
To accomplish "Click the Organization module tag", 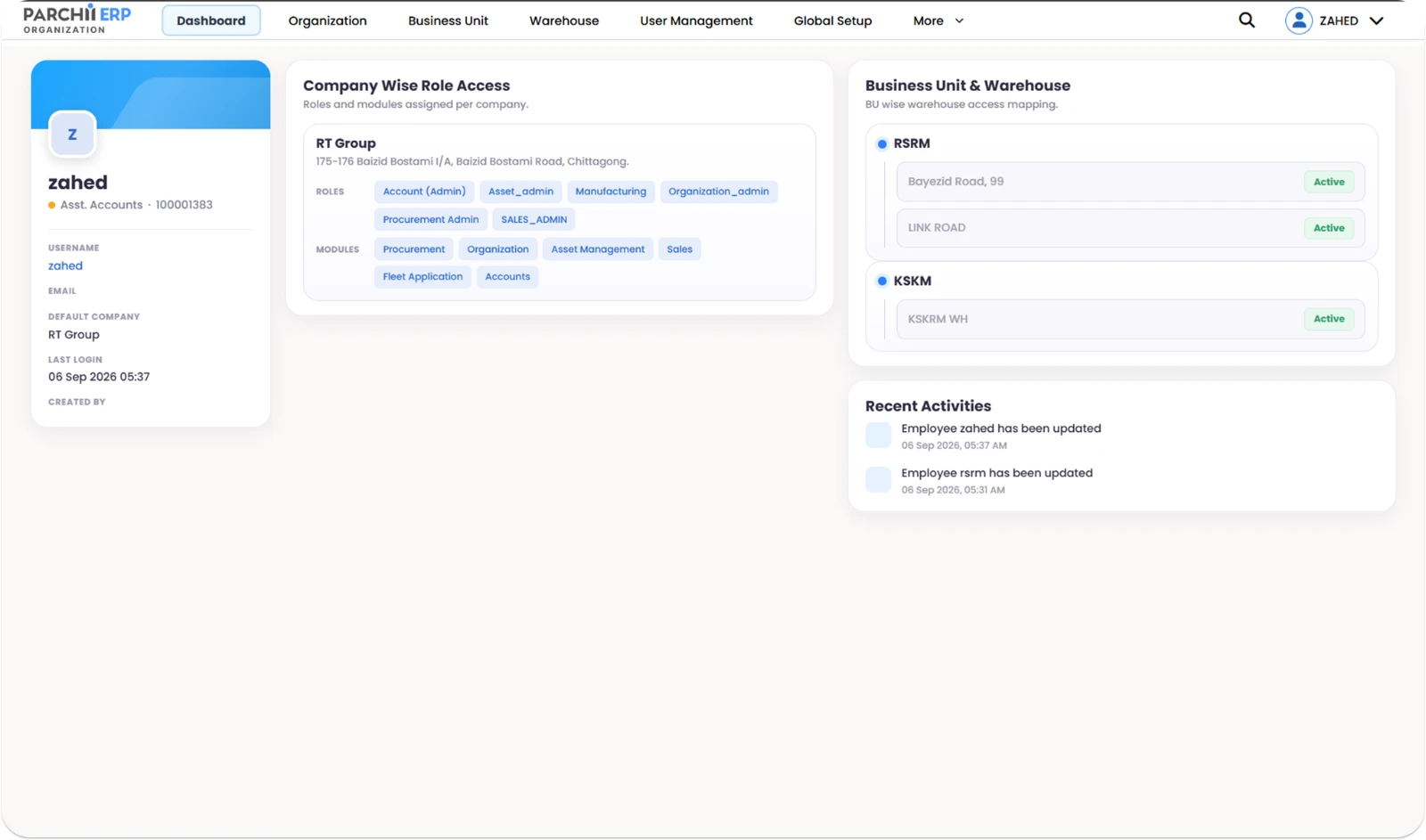I will coord(497,249).
